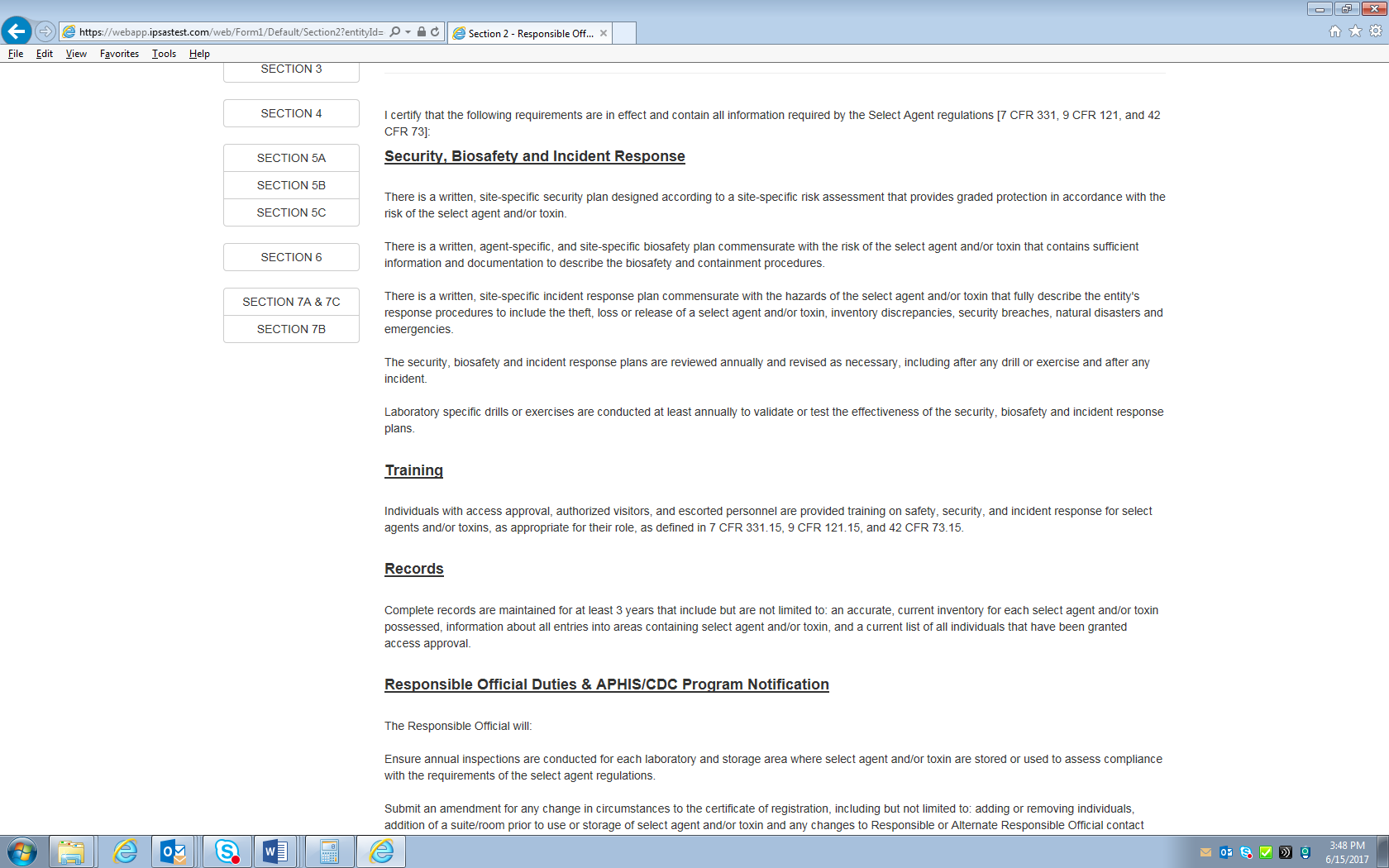1389x868 pixels.
Task: Go back with the browser back arrow
Action: pos(16,31)
